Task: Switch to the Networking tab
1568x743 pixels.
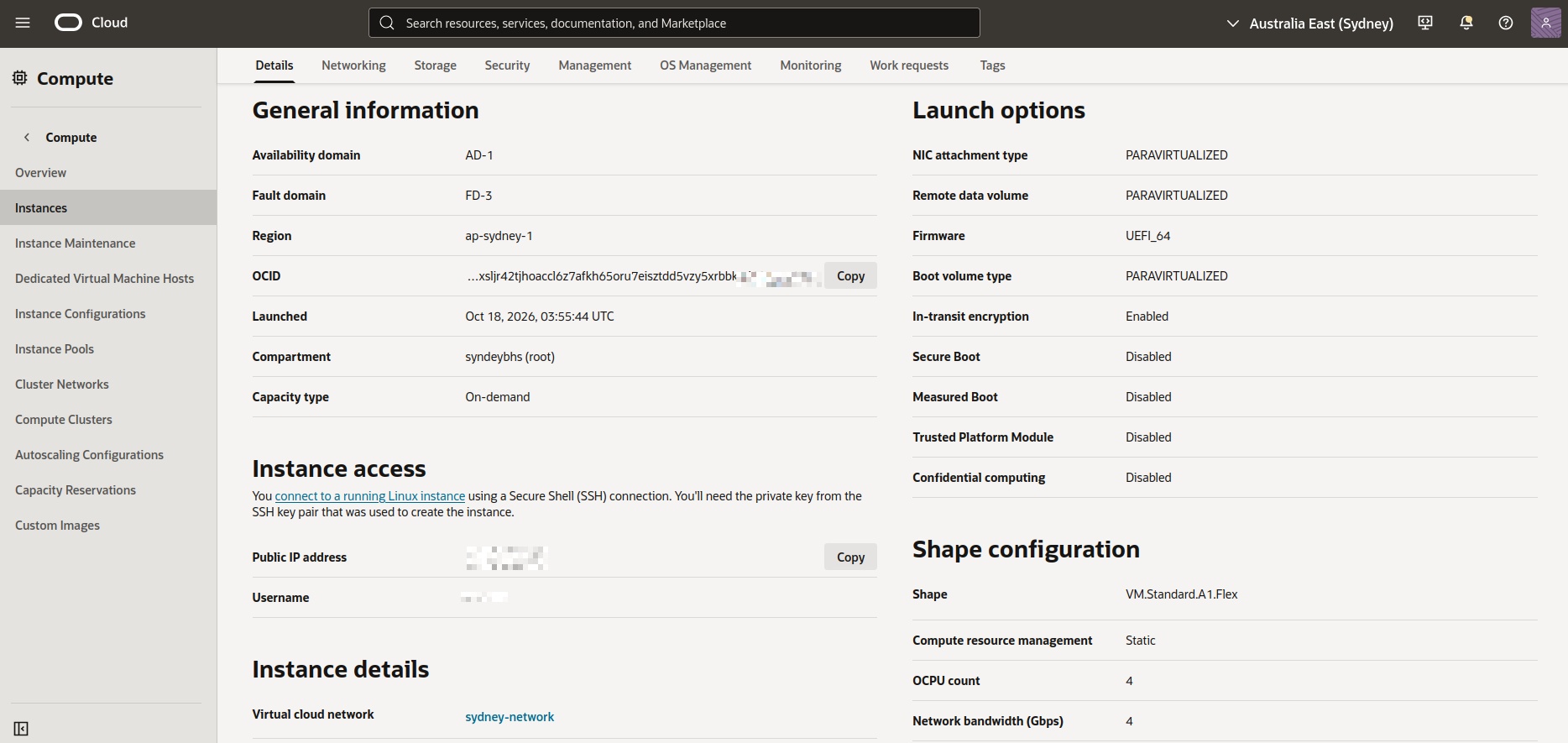Action: 353,65
